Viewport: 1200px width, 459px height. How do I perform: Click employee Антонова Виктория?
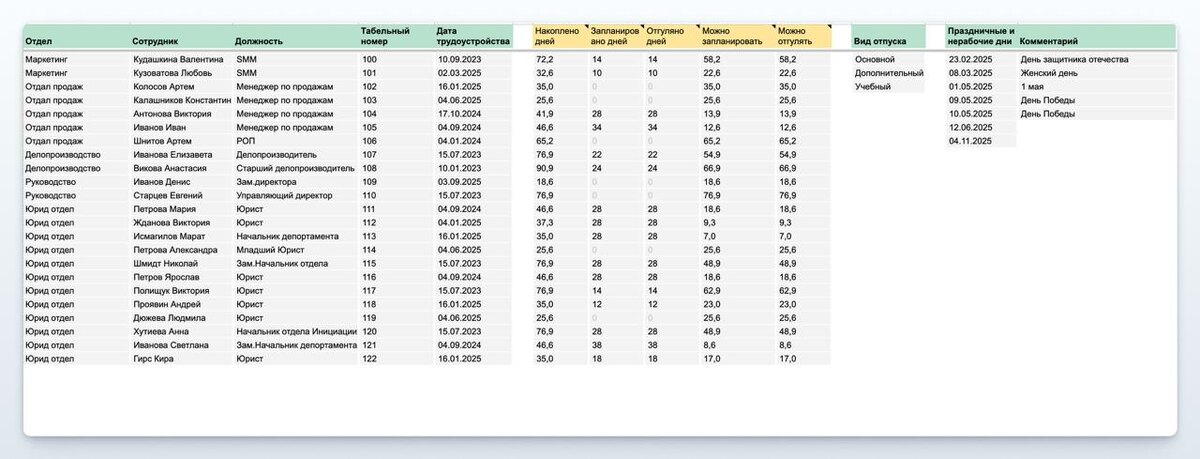pos(171,114)
